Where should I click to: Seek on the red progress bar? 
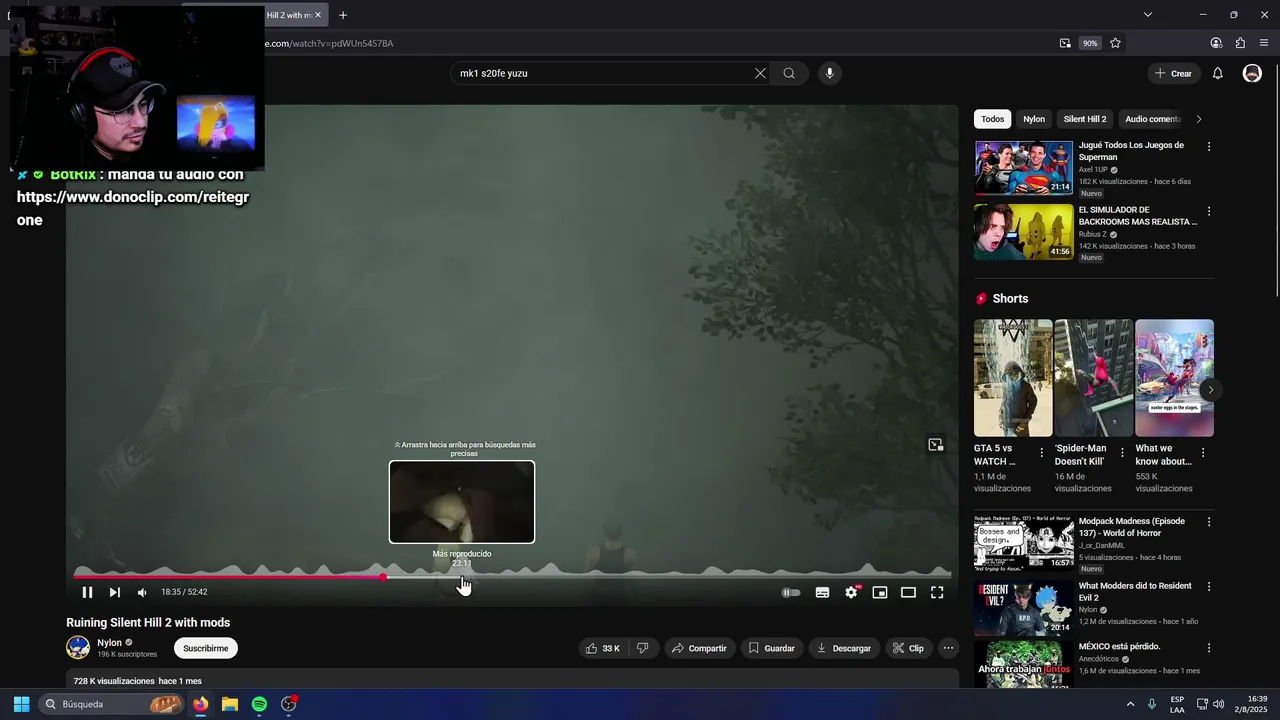click(x=230, y=577)
